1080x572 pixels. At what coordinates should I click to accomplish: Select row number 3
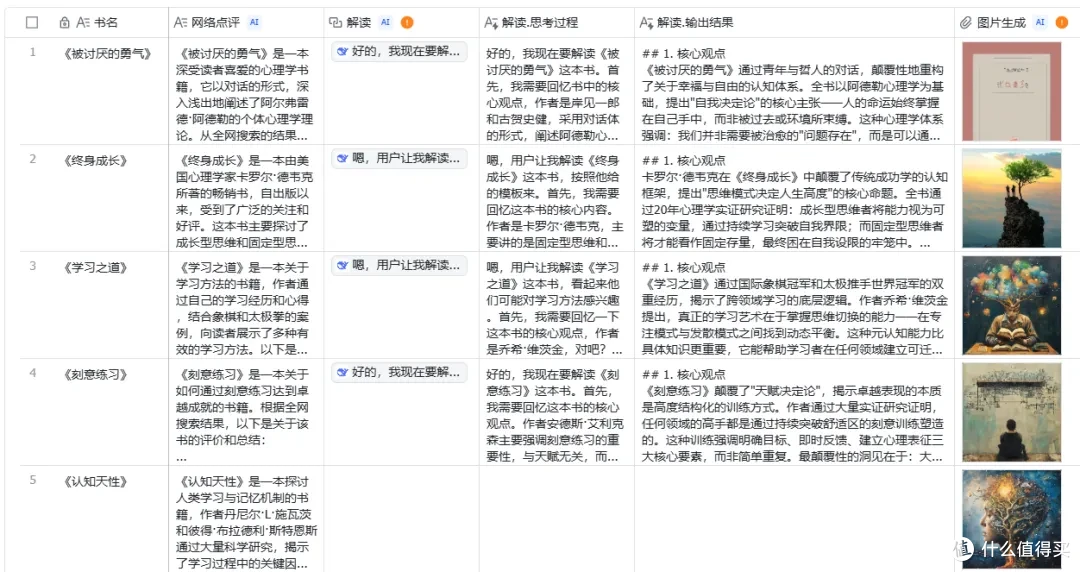tap(32, 266)
